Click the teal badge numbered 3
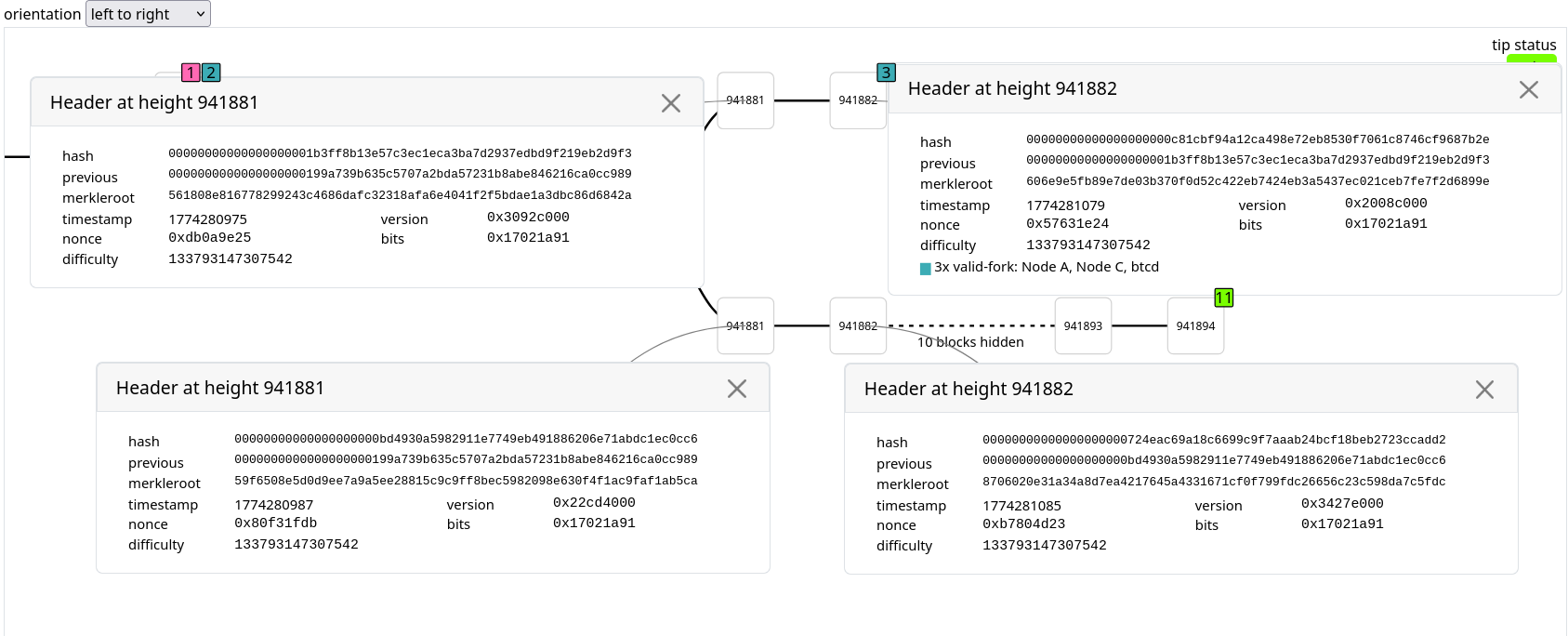 coord(886,73)
